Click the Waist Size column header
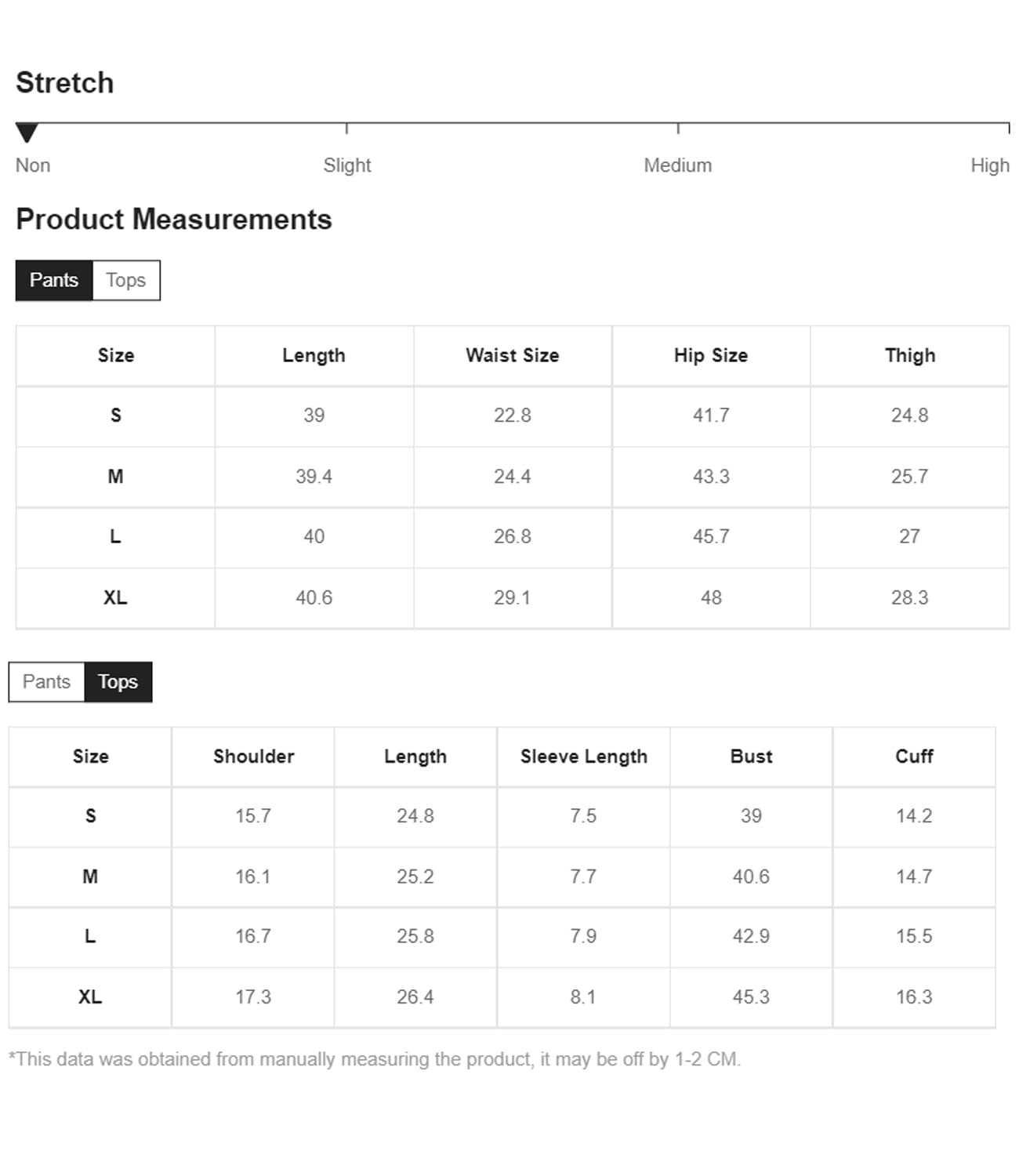This screenshot has width=1019, height=1176. click(x=512, y=356)
